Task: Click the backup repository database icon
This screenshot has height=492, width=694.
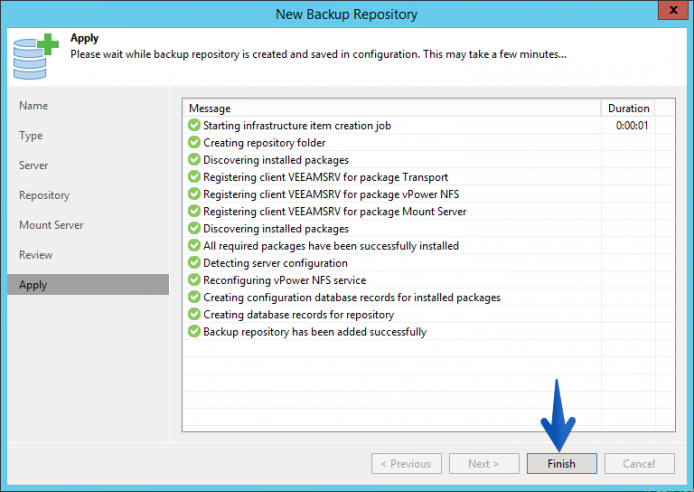Action: click(35, 56)
